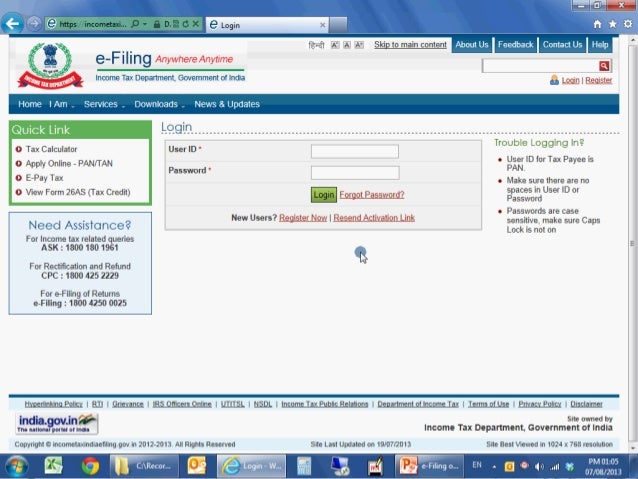Click the security lock icon in address bar

point(157,24)
